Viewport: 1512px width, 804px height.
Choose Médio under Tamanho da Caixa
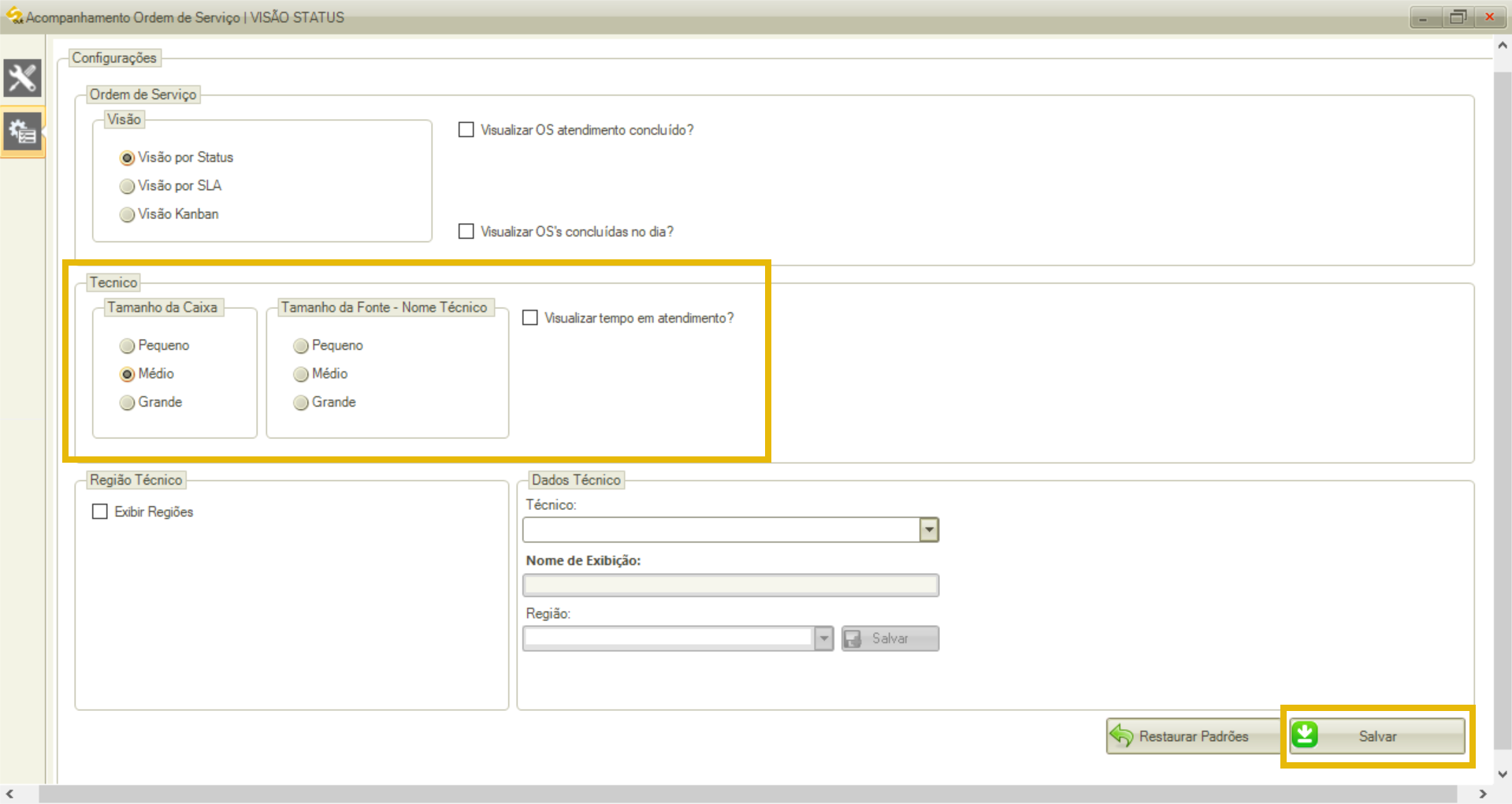pos(127,374)
